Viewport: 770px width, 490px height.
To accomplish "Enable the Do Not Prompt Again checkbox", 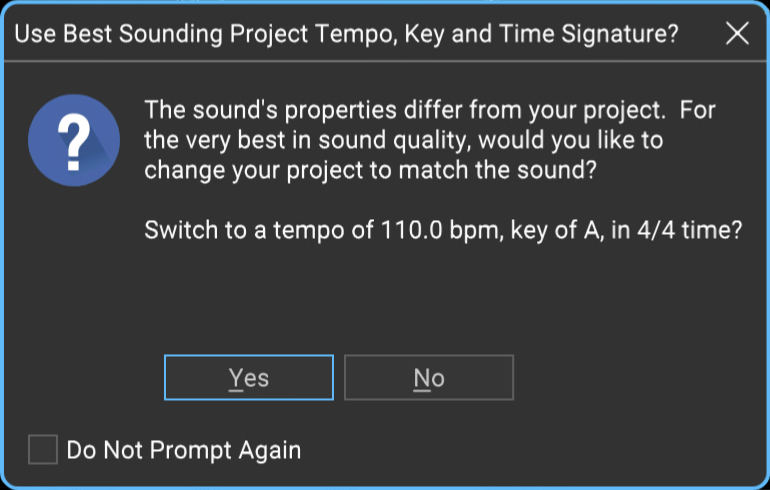I will coord(43,449).
